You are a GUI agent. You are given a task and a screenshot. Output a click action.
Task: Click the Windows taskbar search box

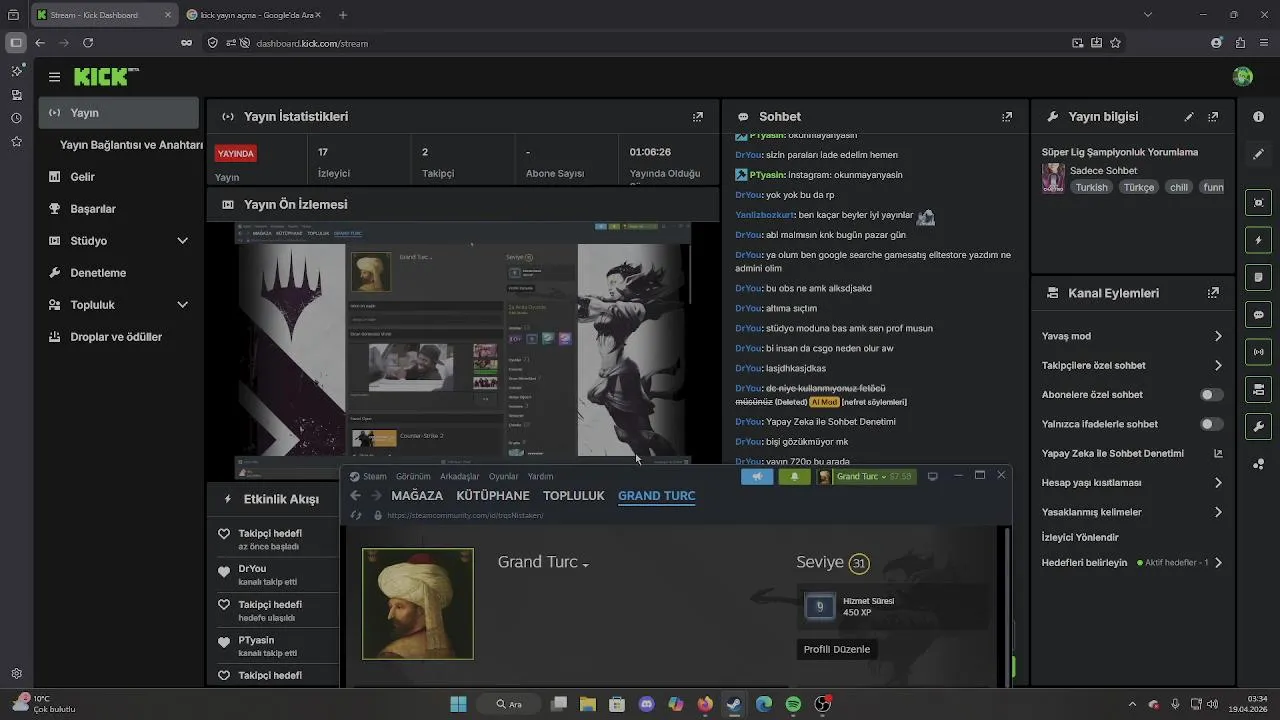pyautogui.click(x=510, y=704)
